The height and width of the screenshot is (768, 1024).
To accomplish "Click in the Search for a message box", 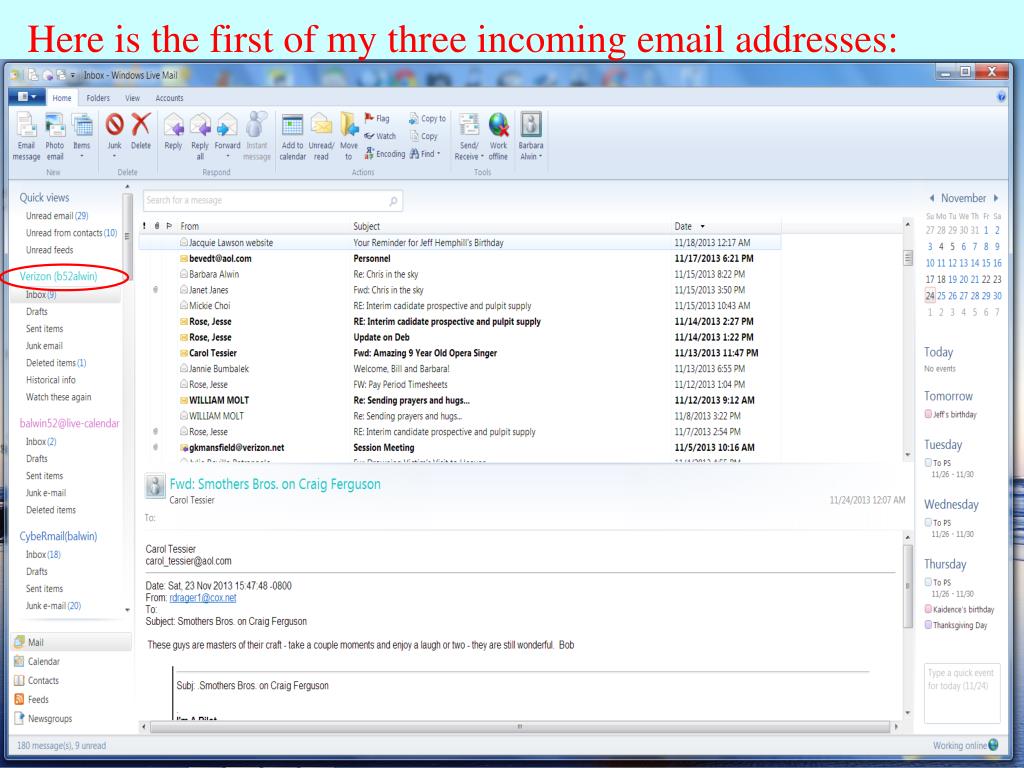I will click(x=272, y=200).
